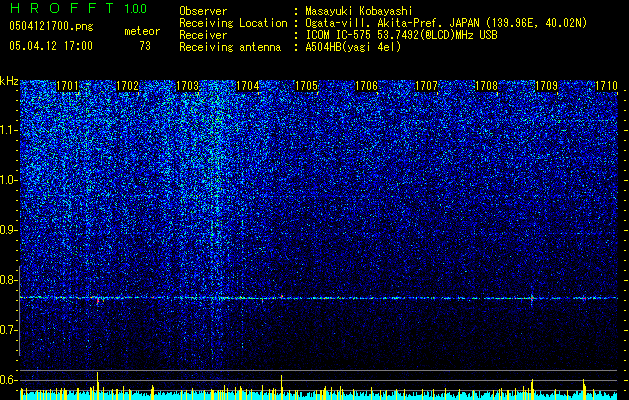Select the filename 0504121700.png
The height and width of the screenshot is (400, 629).
(51, 26)
